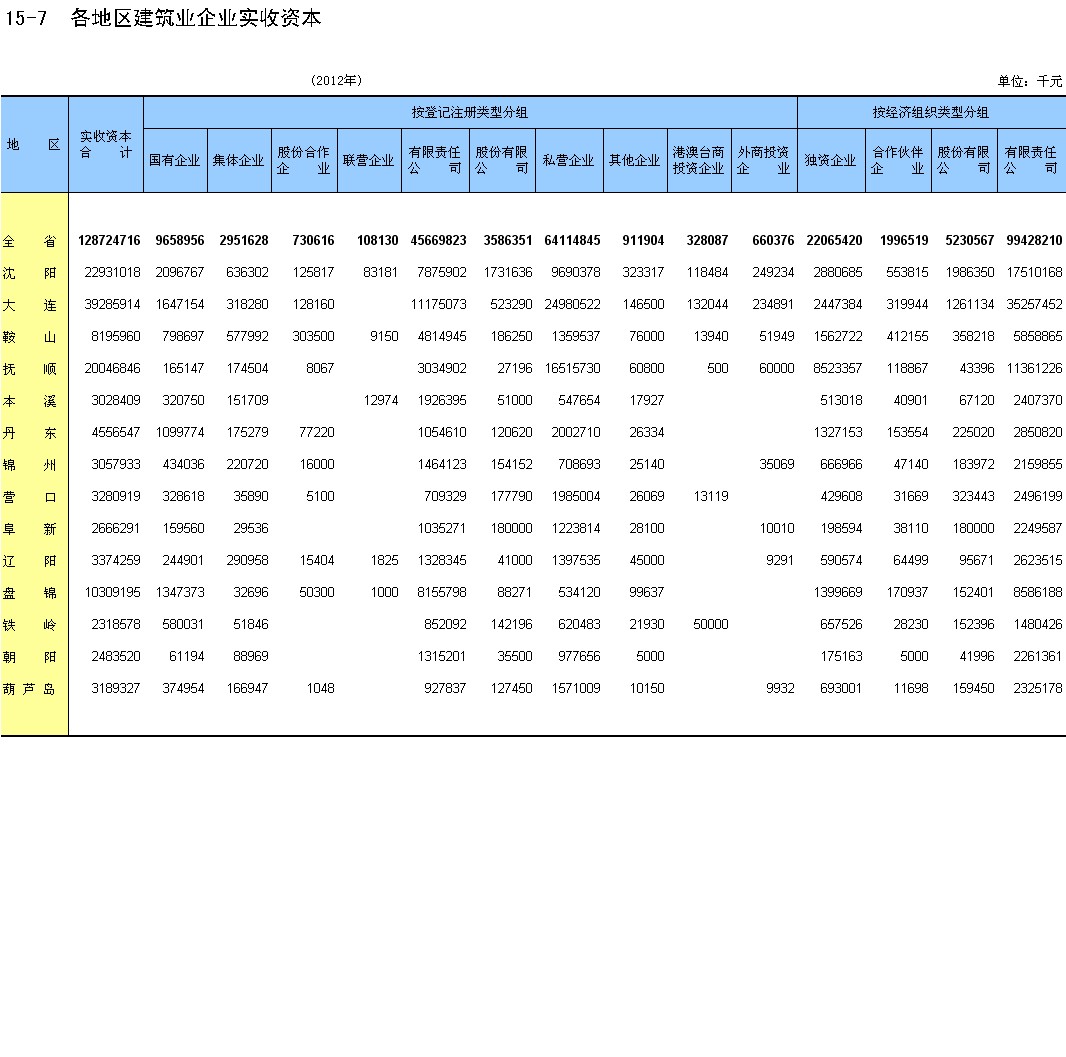Click the province total value 128724716
Image resolution: width=1066 pixels, height=1057 pixels.
pyautogui.click(x=109, y=241)
